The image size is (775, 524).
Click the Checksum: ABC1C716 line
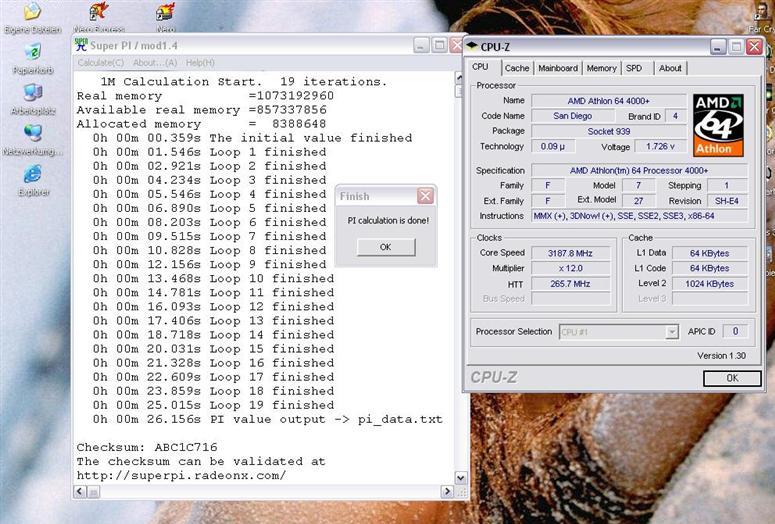pos(147,447)
